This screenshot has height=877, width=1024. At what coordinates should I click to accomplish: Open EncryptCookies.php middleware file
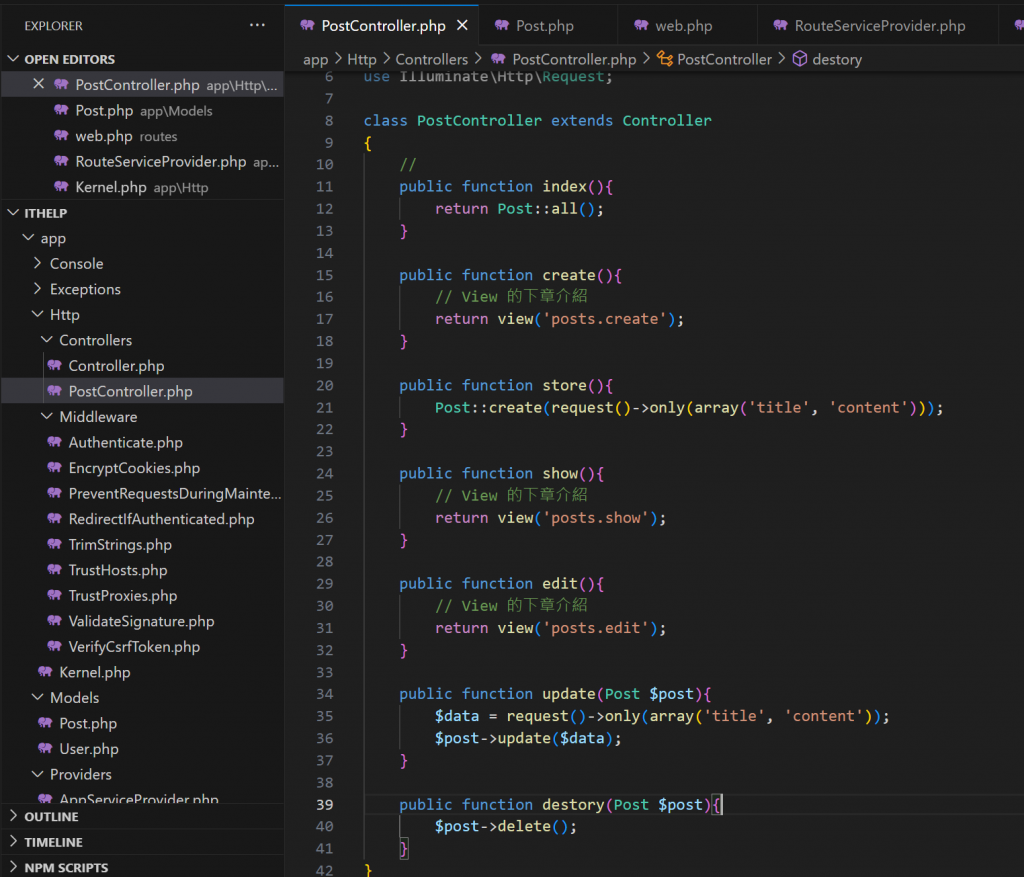[142, 468]
